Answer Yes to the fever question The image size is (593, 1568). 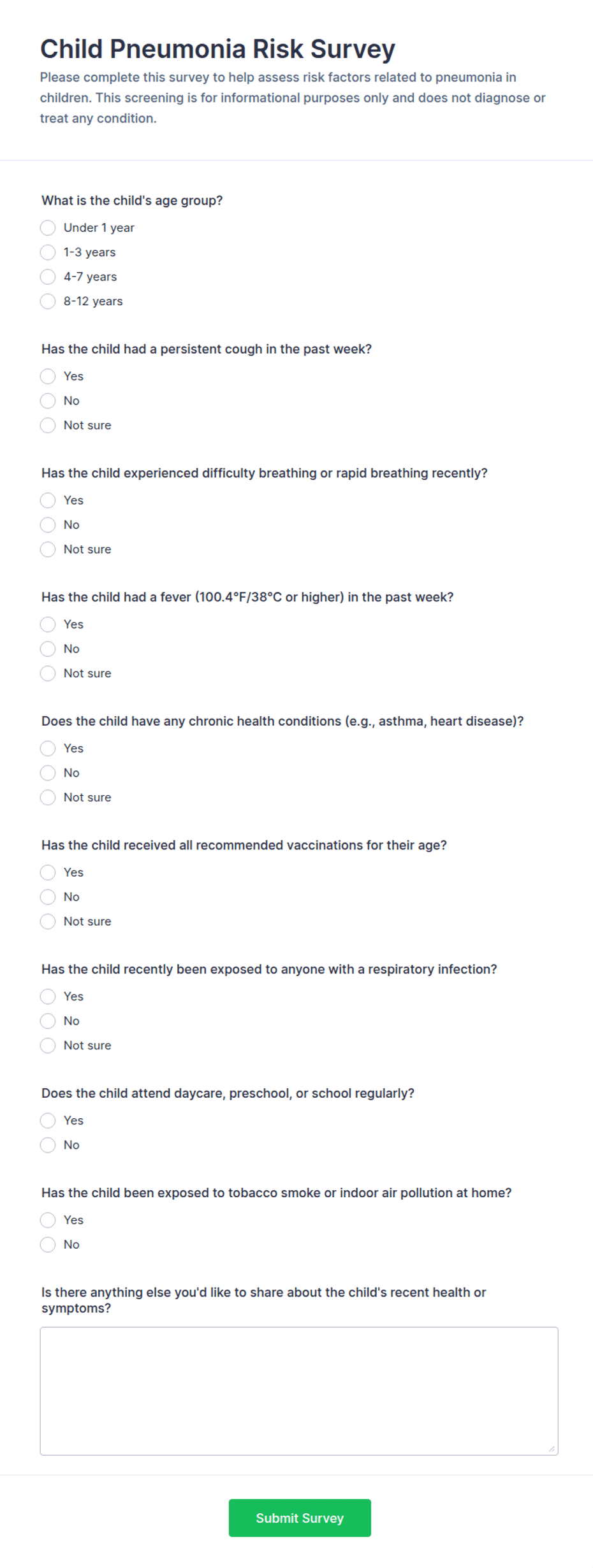48,624
